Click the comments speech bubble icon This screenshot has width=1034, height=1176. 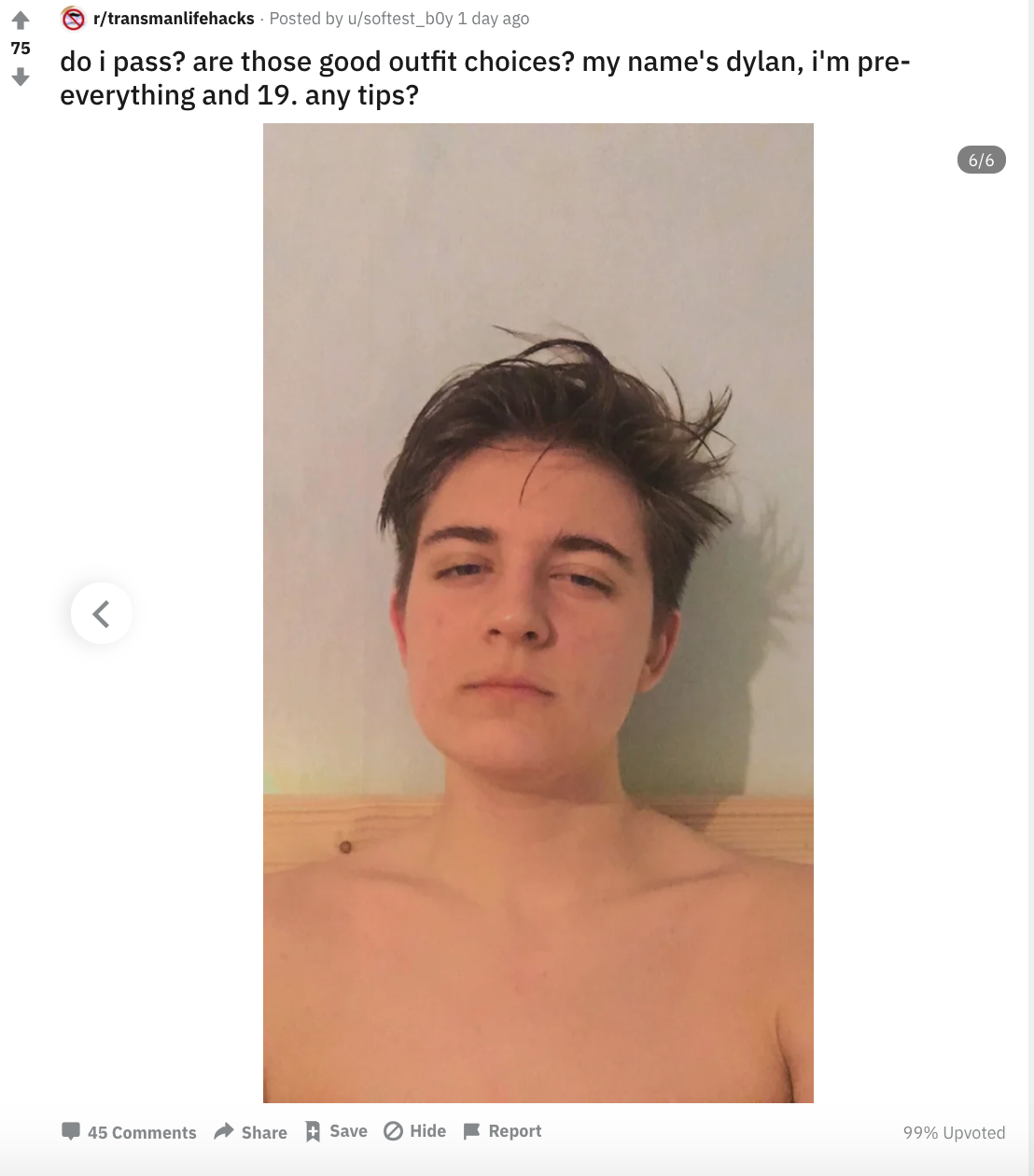[x=71, y=1131]
